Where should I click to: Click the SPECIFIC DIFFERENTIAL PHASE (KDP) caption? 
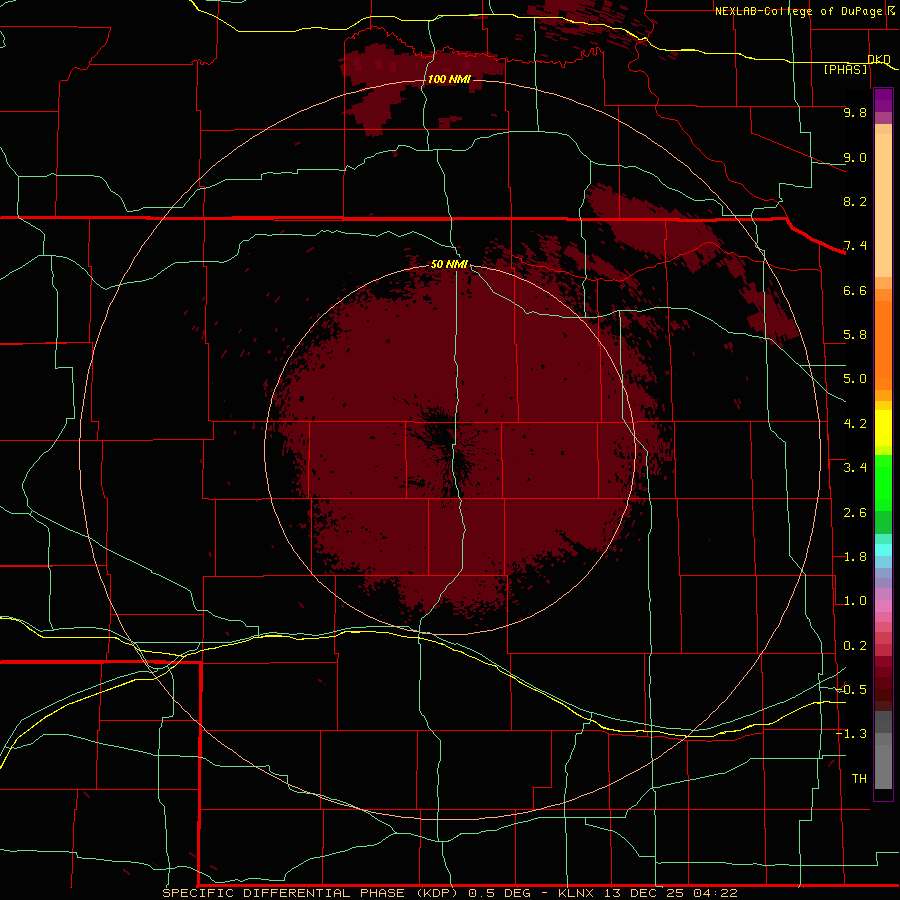tap(310, 893)
